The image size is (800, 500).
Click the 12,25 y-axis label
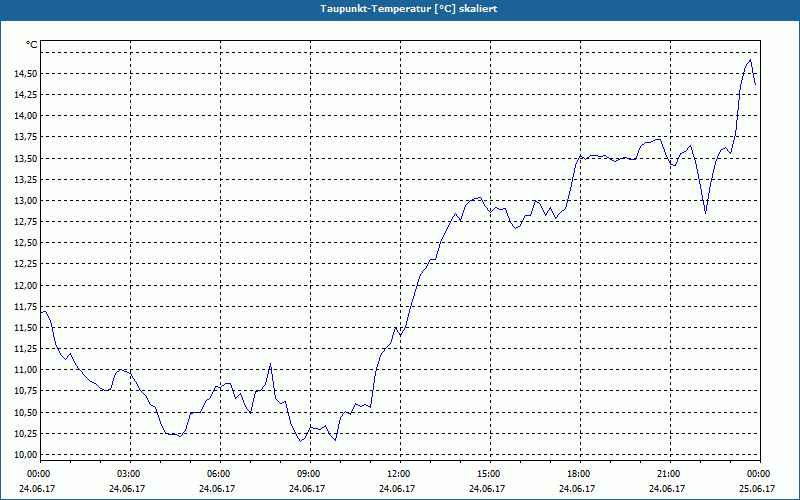click(26, 264)
